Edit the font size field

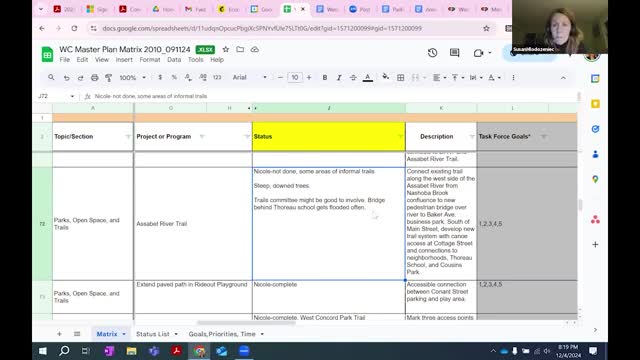[x=295, y=78]
